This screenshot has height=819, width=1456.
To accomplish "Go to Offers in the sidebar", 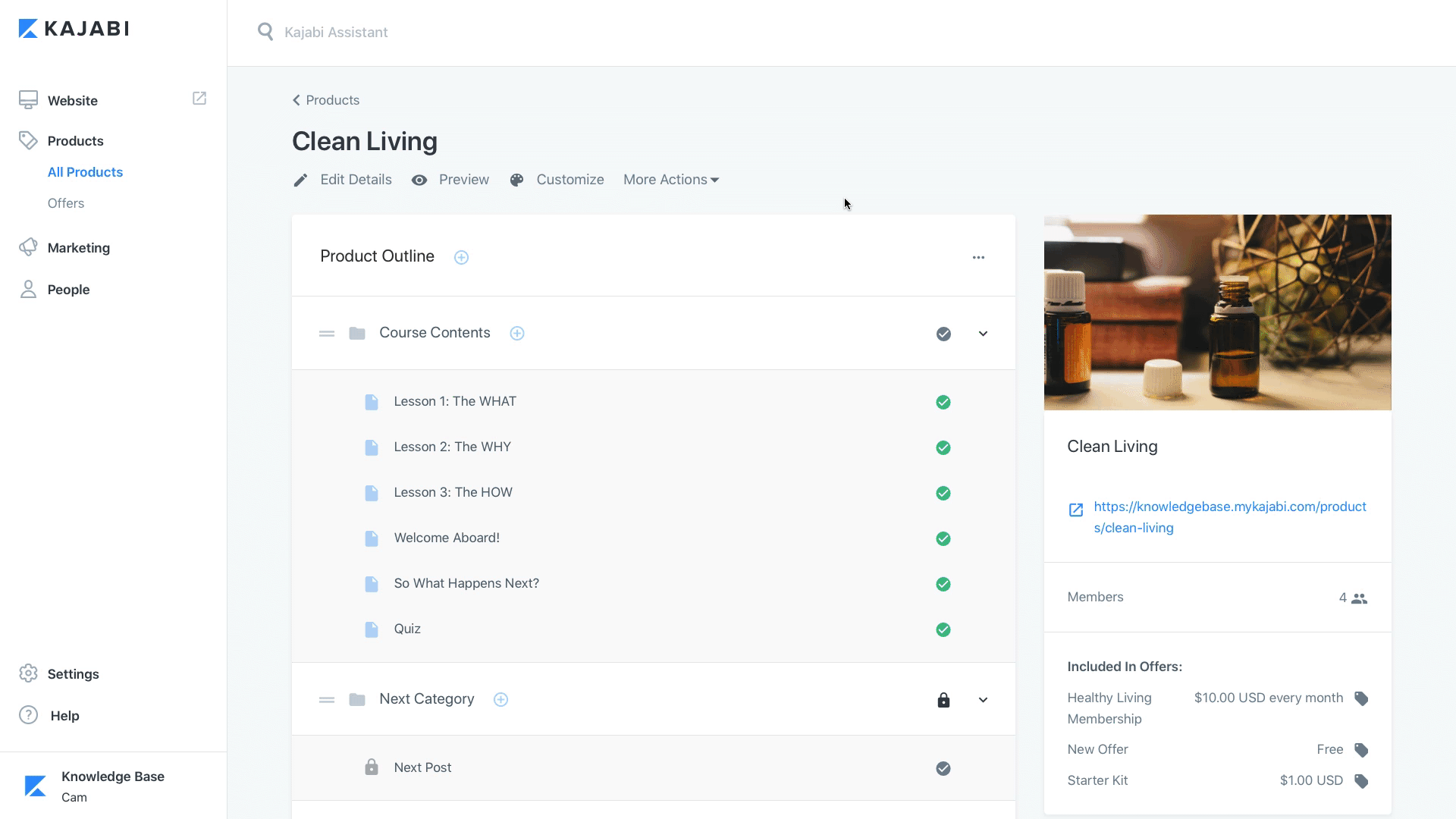I will tap(66, 203).
